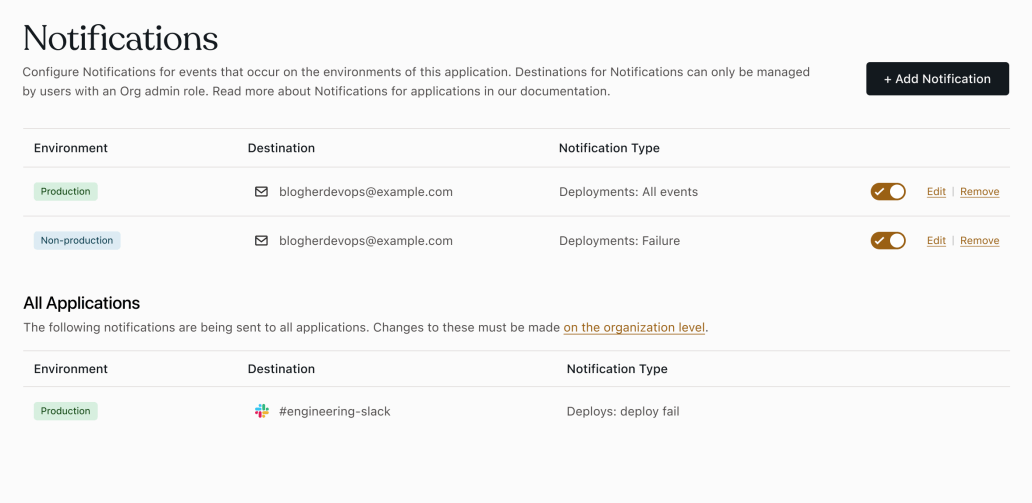Click the Production row email envelope icon
The width and height of the screenshot is (1032, 503).
click(261, 192)
